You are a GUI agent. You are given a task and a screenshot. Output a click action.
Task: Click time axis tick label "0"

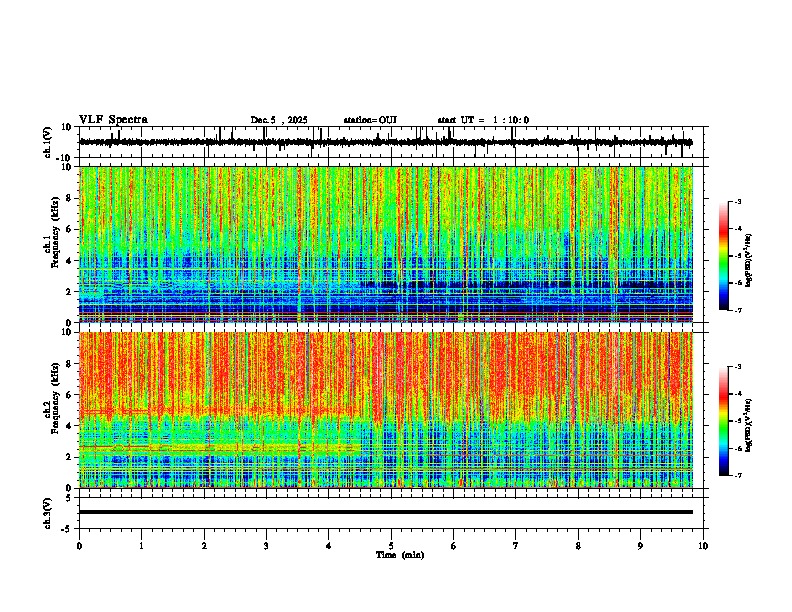point(79,546)
